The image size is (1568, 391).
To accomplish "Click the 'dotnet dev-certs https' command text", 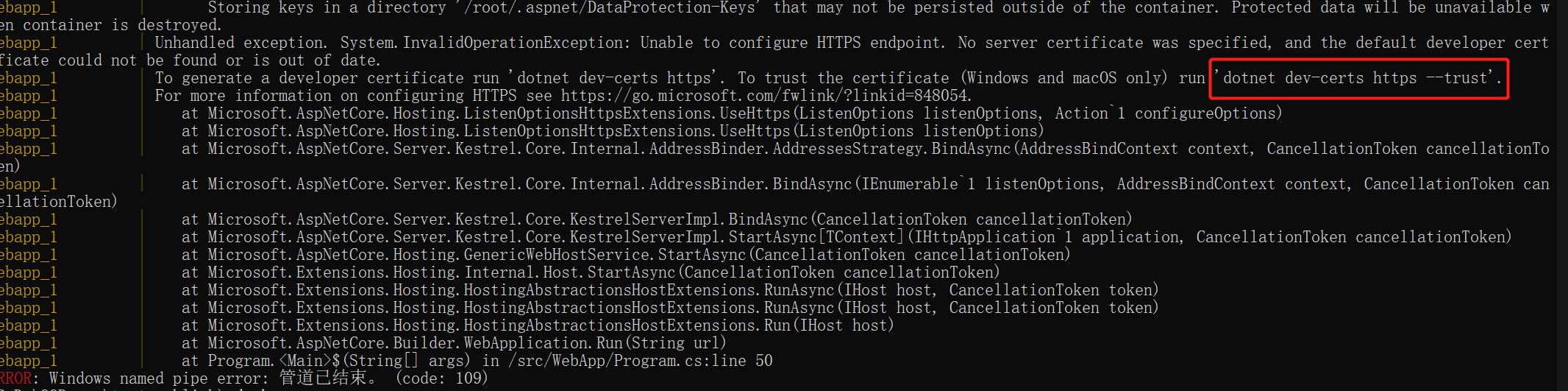I will [x=614, y=78].
